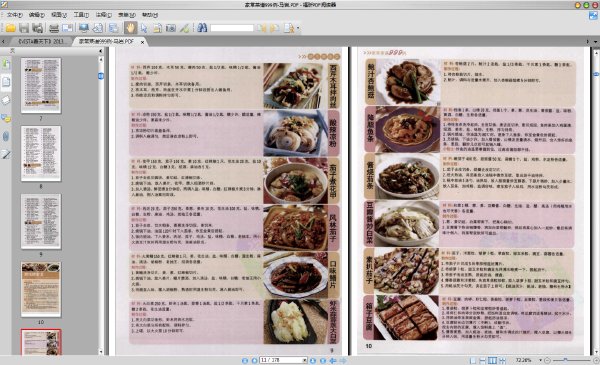Open the document tab list dropdown
The height and width of the screenshot is (365, 600).
(x=595, y=41)
